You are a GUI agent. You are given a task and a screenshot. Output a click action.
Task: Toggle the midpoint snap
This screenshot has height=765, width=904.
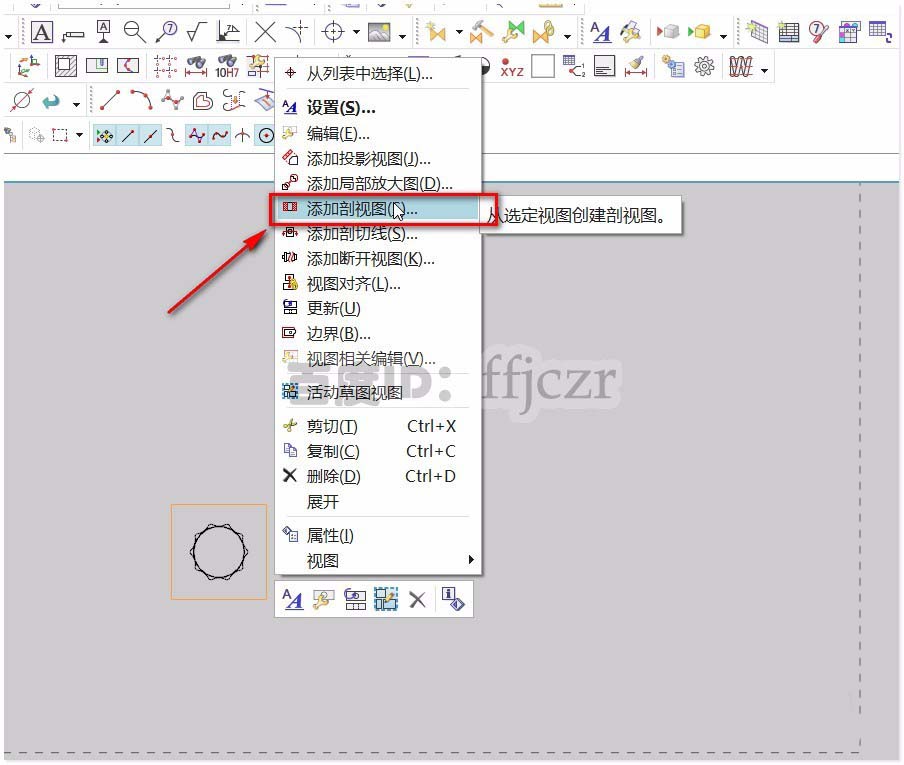151,136
